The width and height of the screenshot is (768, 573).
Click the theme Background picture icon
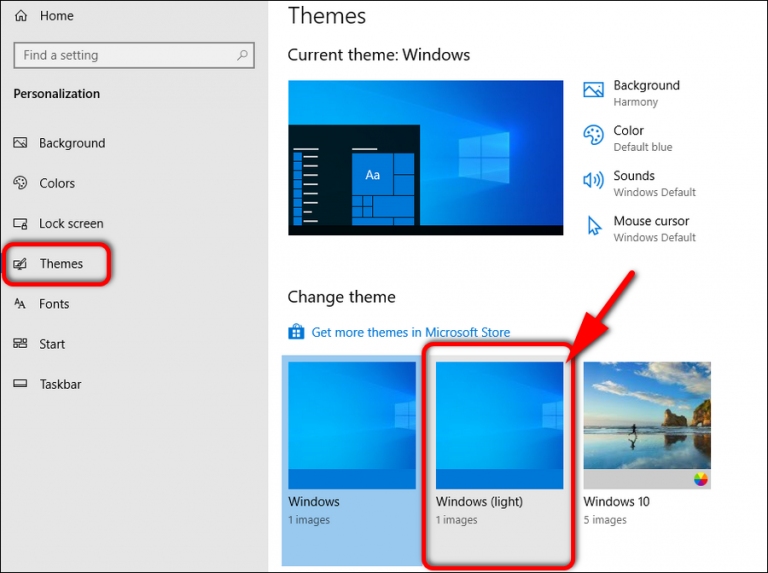[593, 90]
